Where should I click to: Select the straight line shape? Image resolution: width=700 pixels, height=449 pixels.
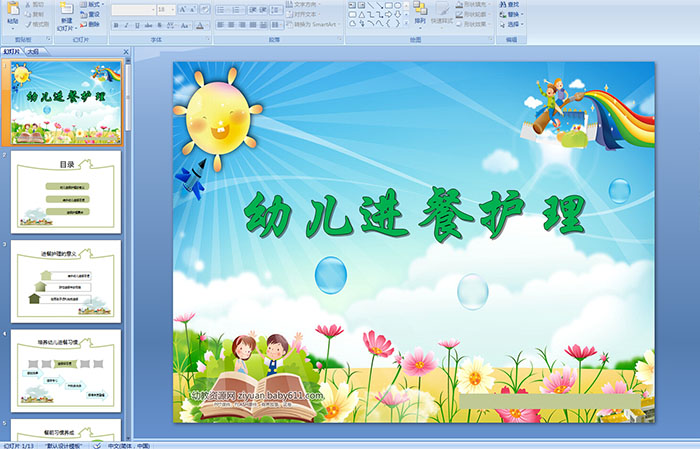pyautogui.click(x=370, y=5)
